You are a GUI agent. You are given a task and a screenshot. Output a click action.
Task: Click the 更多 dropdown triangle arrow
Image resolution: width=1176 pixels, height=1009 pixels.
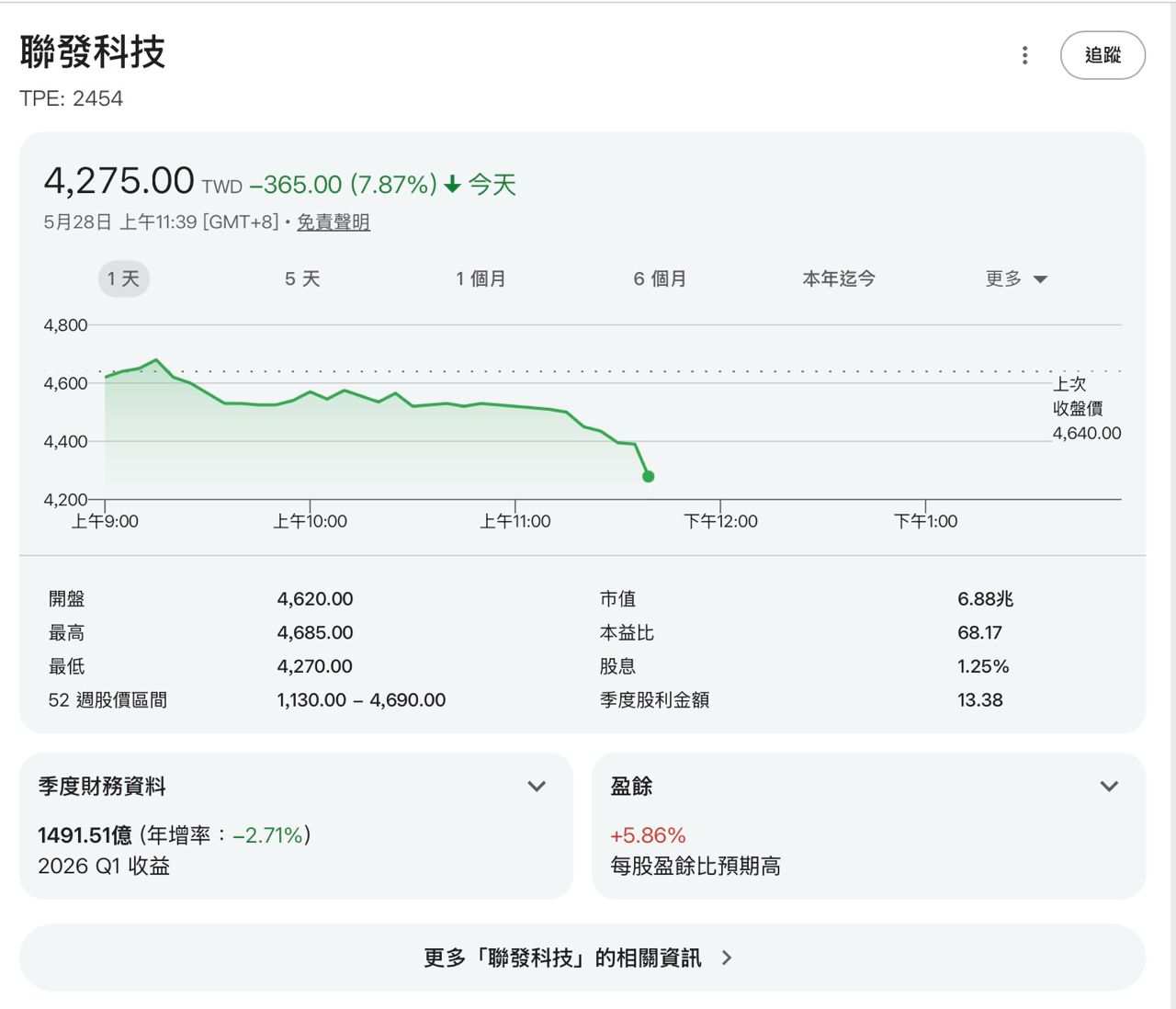(1040, 279)
